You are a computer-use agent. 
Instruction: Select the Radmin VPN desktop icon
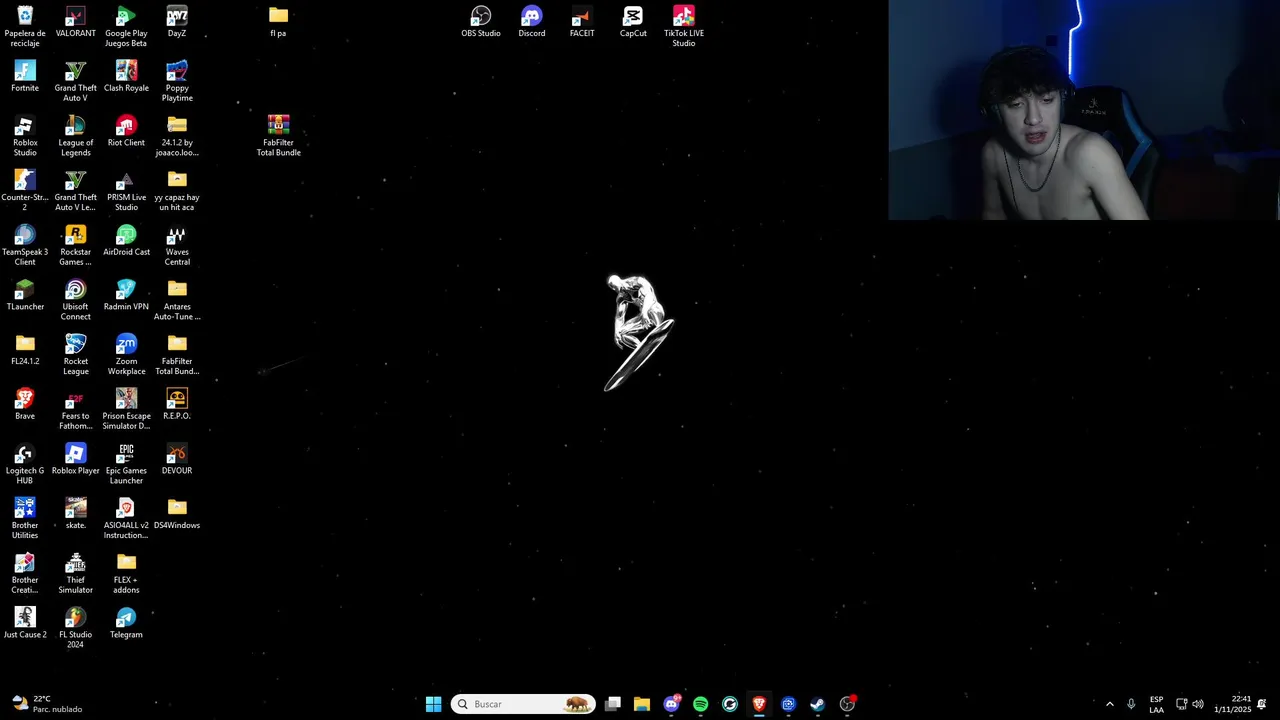[126, 295]
